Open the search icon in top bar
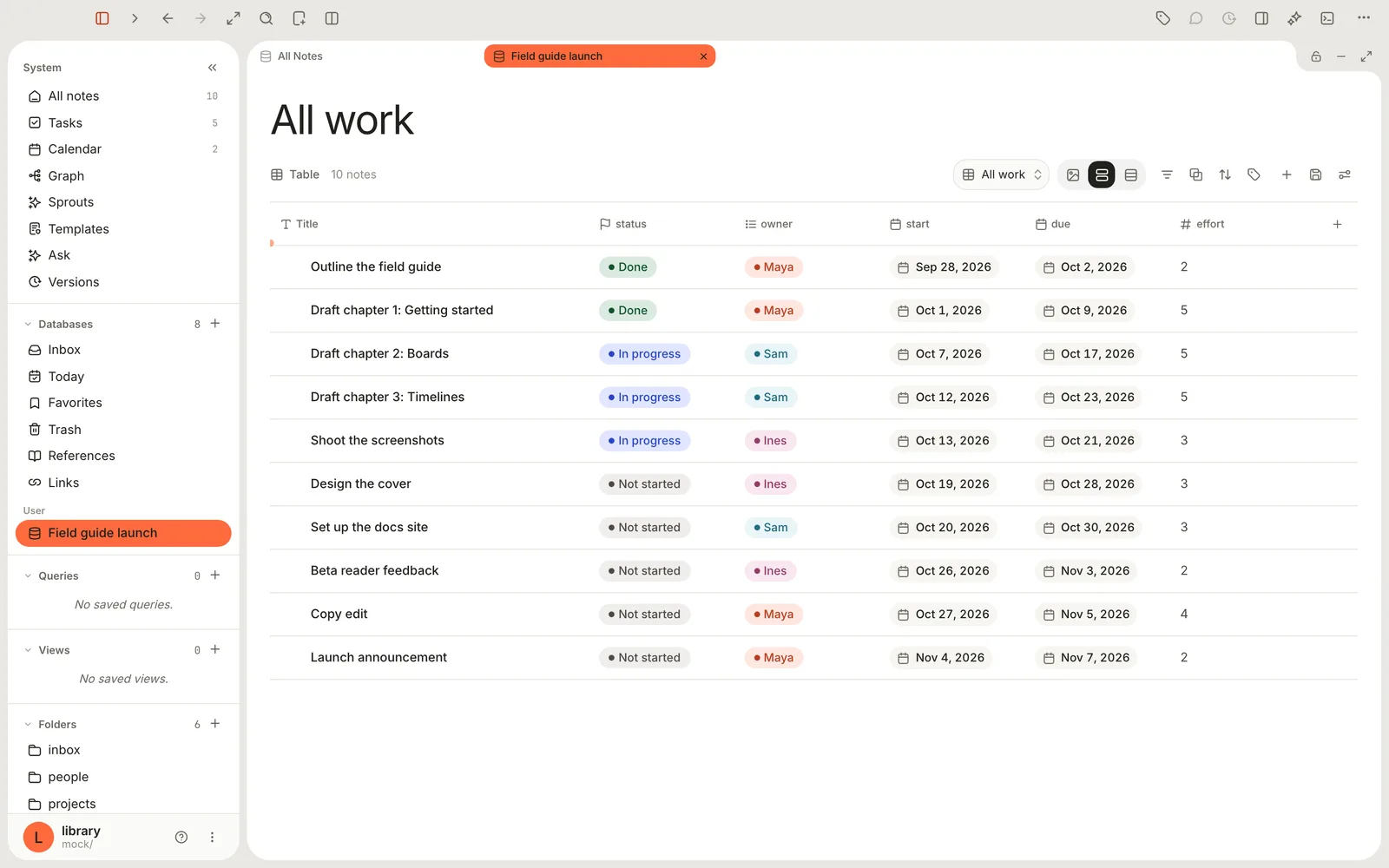Image resolution: width=1389 pixels, height=868 pixels. (x=267, y=18)
